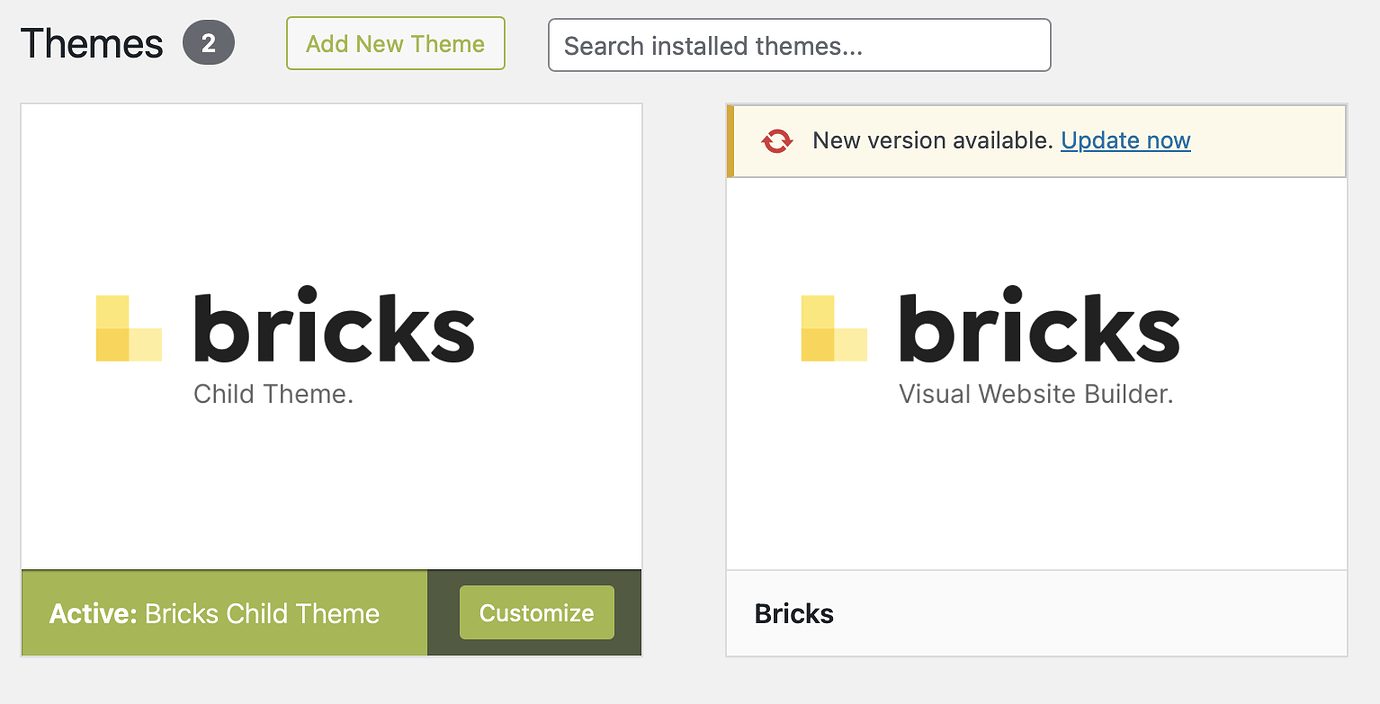The height and width of the screenshot is (704, 1380).
Task: Click the Bricks theme's yellow brick logo
Action: click(834, 327)
